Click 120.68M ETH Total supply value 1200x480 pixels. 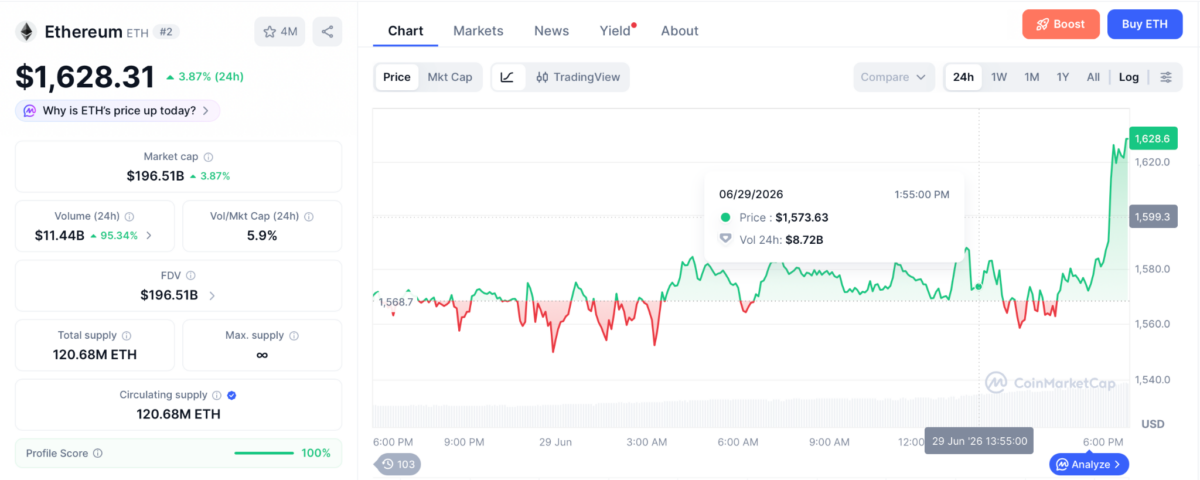[95, 355]
